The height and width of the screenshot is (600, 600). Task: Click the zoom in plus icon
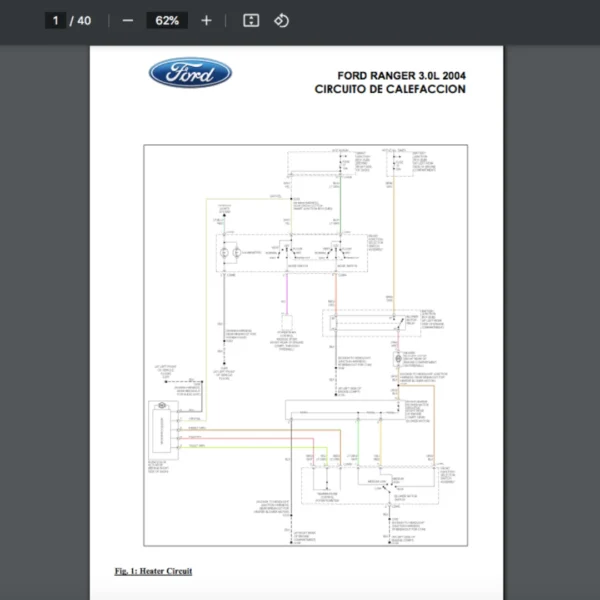[x=206, y=20]
